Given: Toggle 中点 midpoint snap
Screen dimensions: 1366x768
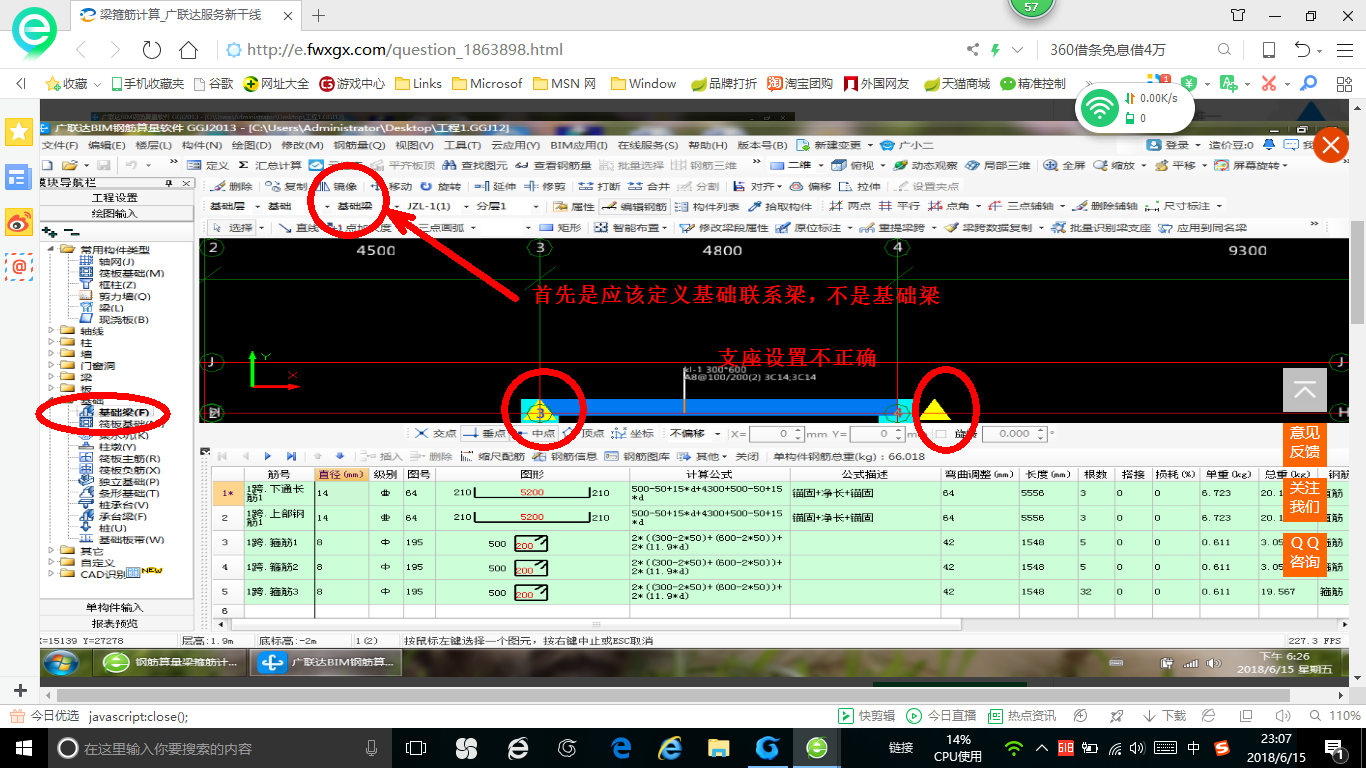Looking at the screenshot, I should (x=535, y=434).
